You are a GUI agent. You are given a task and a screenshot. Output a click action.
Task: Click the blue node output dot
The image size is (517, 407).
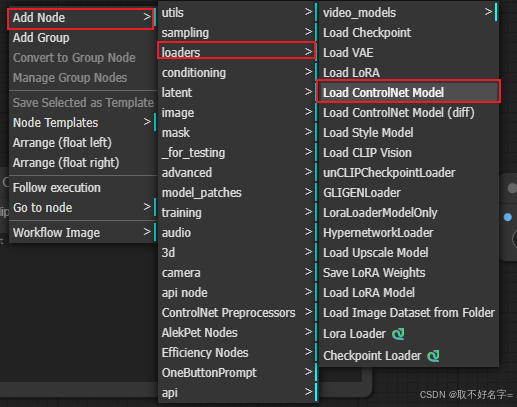(x=508, y=217)
